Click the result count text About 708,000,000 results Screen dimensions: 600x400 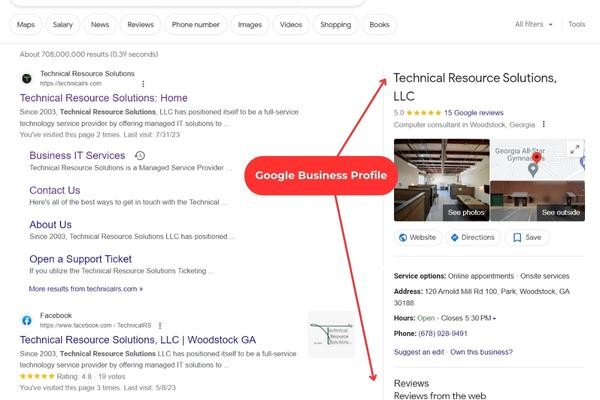click(x=89, y=54)
